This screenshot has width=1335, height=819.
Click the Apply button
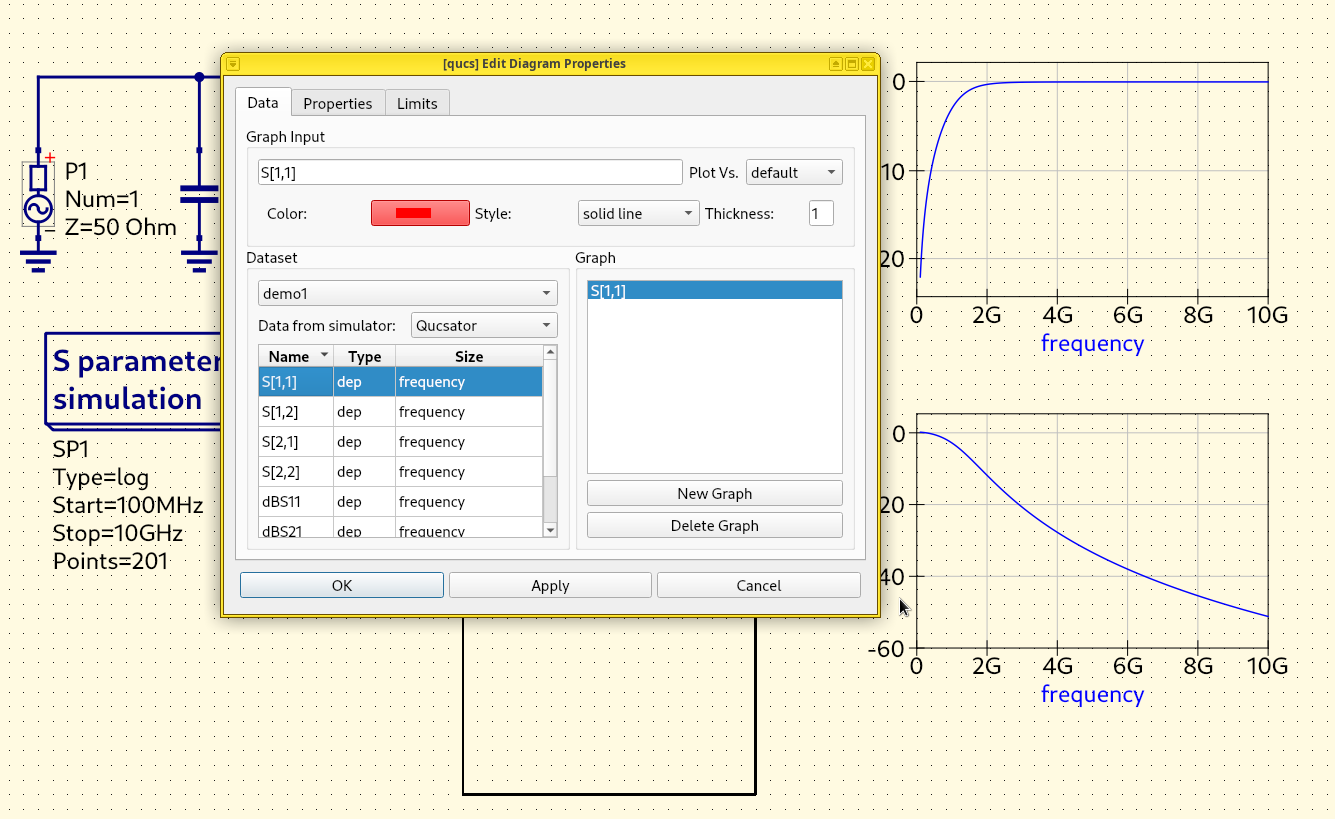pos(550,586)
